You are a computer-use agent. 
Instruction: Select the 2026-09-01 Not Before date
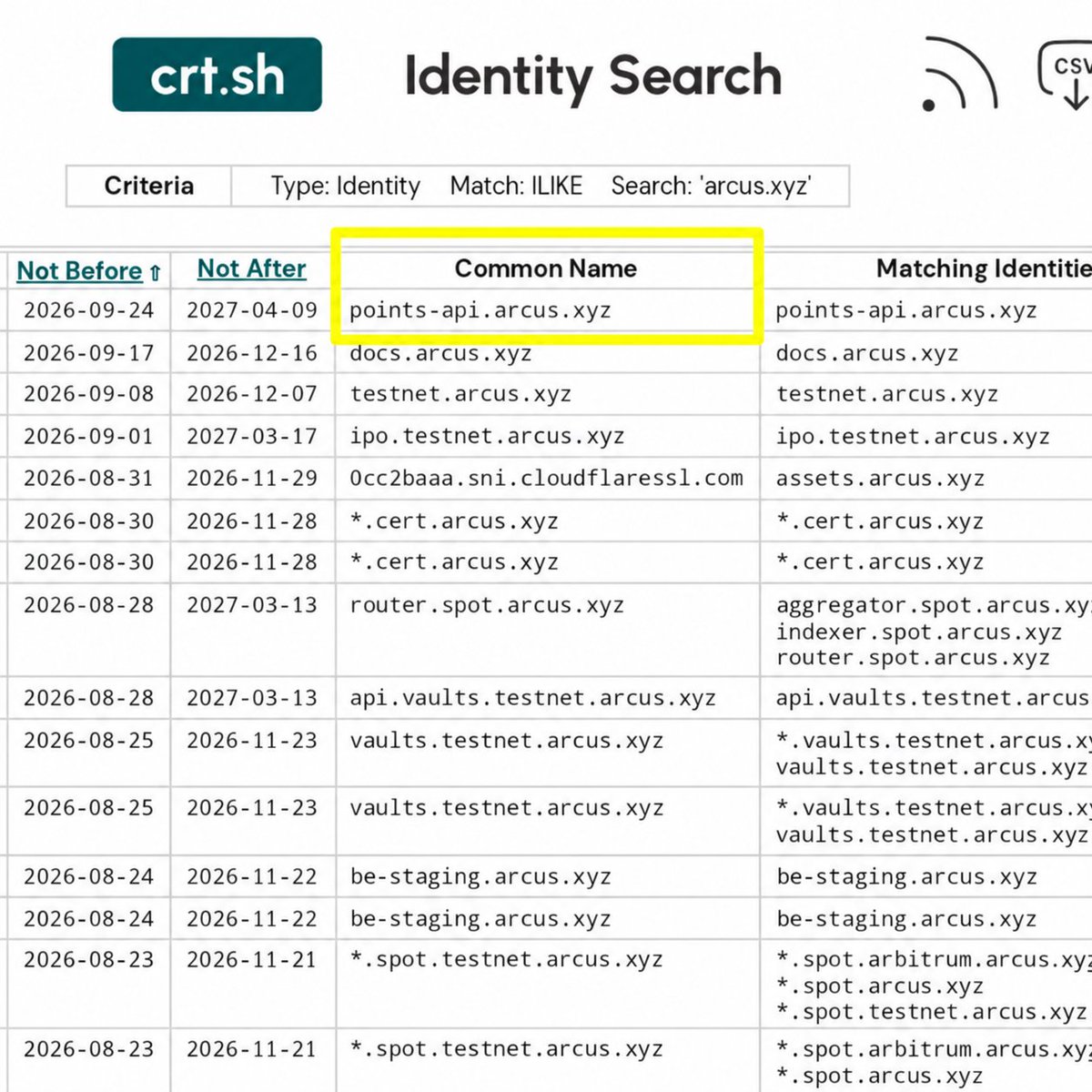[x=89, y=436]
